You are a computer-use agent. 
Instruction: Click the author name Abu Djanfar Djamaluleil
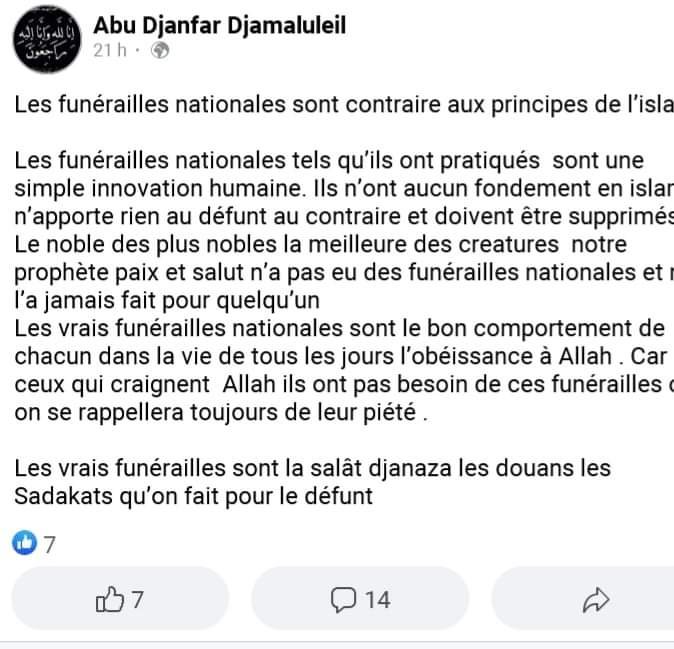[220, 26]
